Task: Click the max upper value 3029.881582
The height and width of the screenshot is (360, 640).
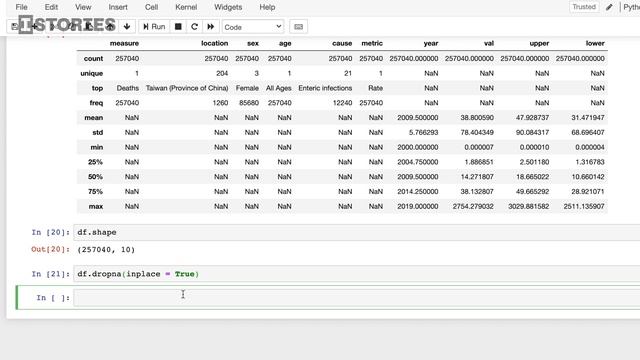Action: (x=529, y=206)
